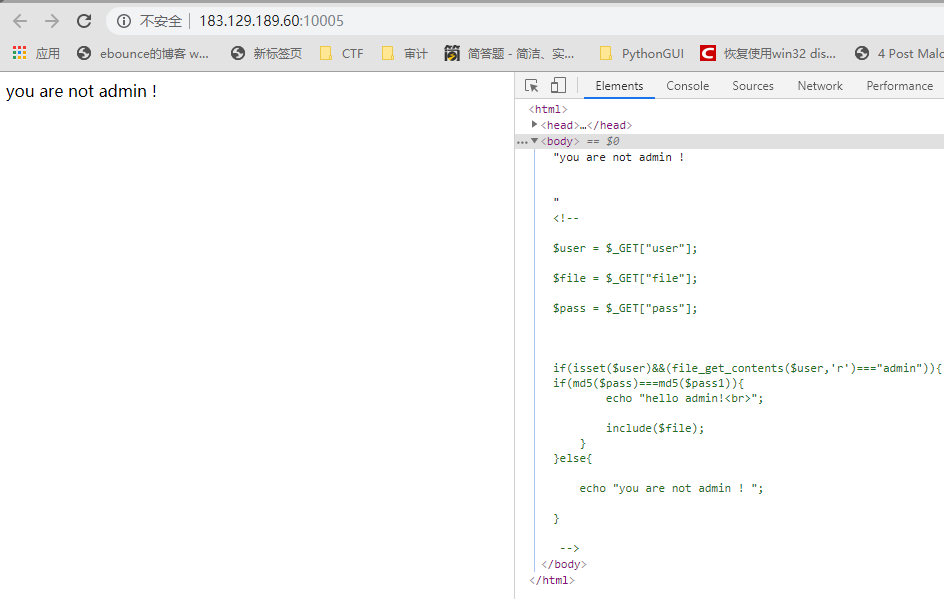Switch to the Network tab
The height and width of the screenshot is (599, 944).
[x=820, y=86]
